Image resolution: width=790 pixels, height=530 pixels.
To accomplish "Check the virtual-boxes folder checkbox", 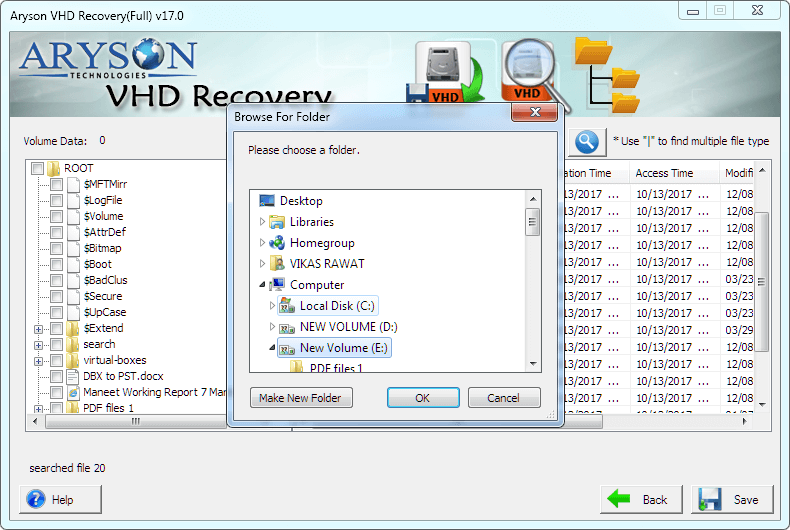I will coord(56,360).
